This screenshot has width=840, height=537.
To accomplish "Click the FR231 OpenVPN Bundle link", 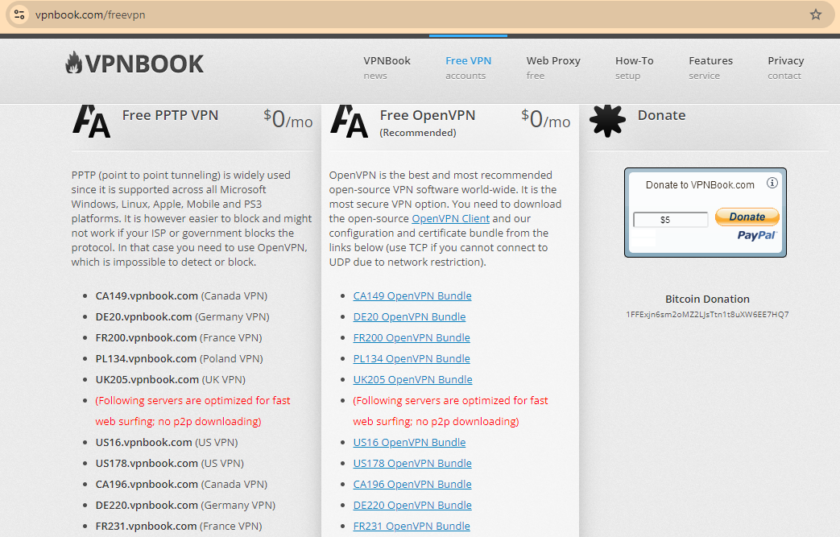I will [x=411, y=526].
